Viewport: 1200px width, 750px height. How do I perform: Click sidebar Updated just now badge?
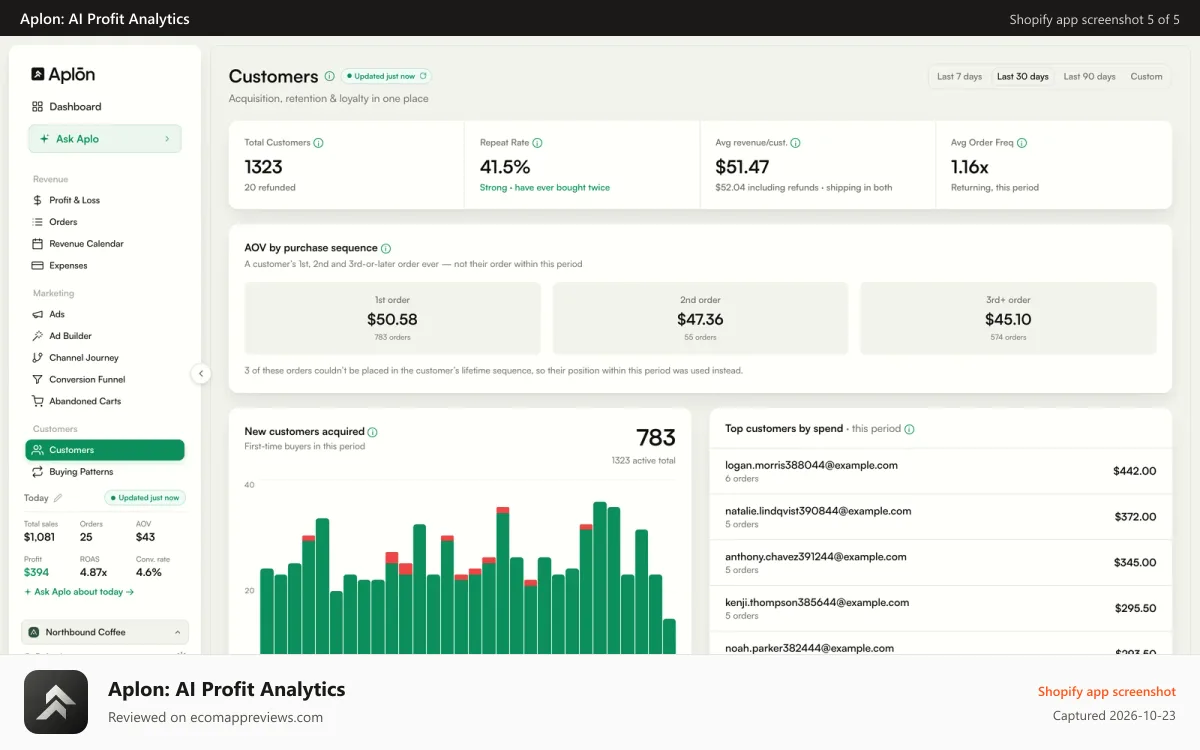(x=145, y=498)
